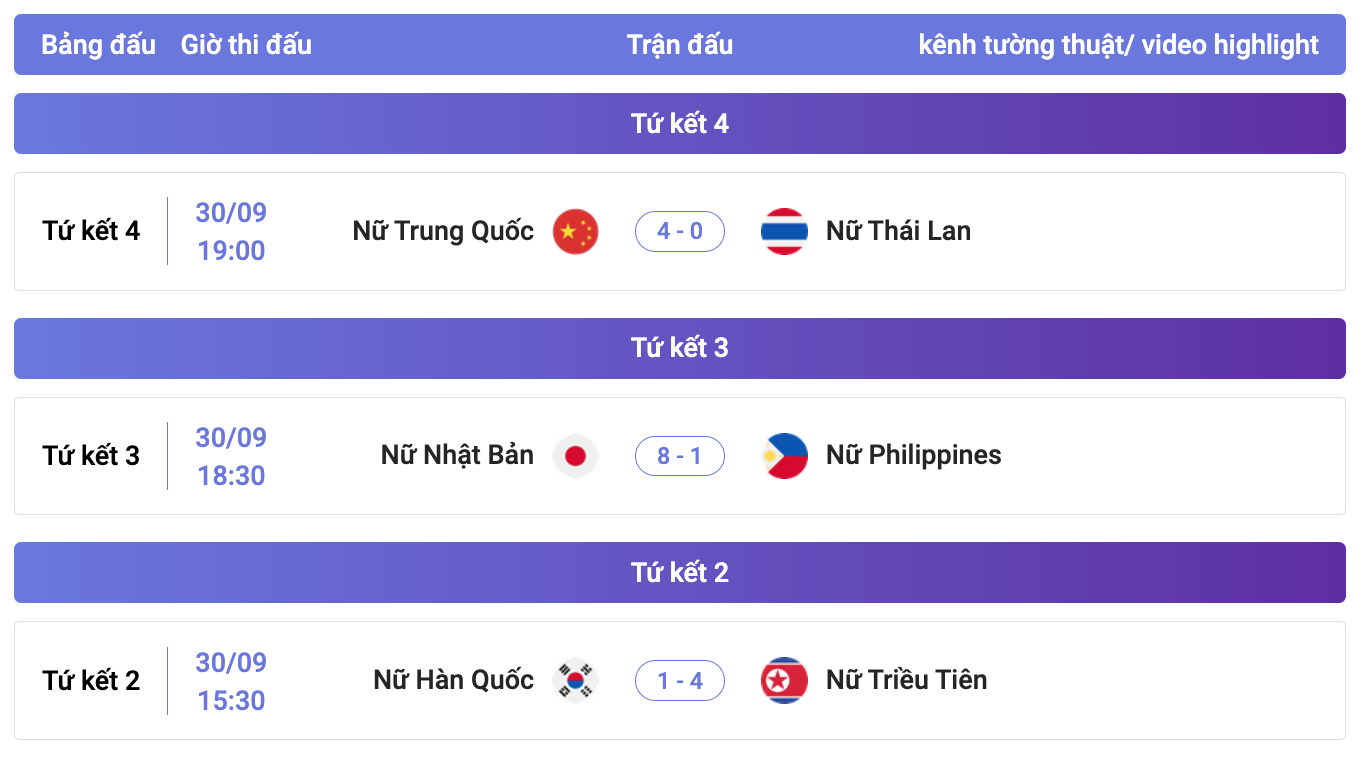Click the South Korea flag icon
Image resolution: width=1364 pixels, height=760 pixels.
tap(575, 681)
